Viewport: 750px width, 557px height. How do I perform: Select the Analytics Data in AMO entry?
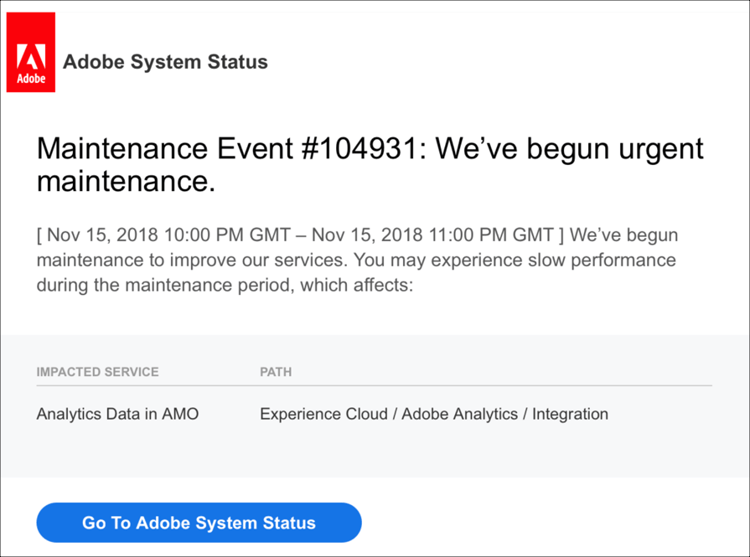117,413
